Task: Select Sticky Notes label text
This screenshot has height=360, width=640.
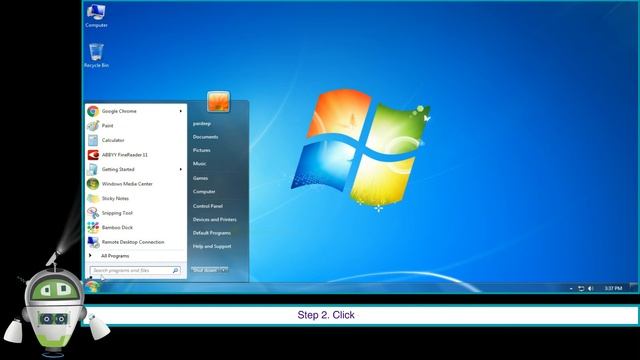Action: (x=115, y=198)
